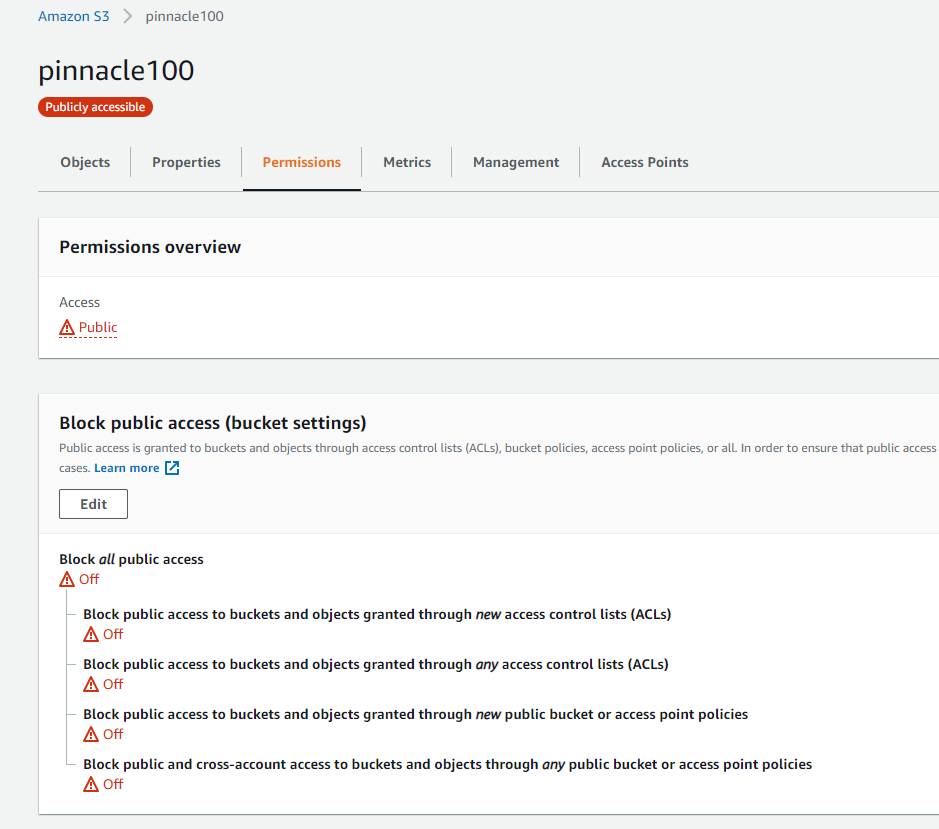Click the Public access status text
The height and width of the screenshot is (829, 939).
[x=98, y=327]
